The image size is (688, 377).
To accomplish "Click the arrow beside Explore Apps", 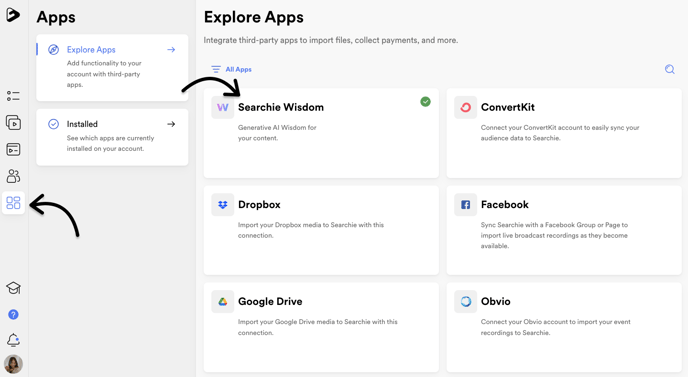I will [x=171, y=50].
